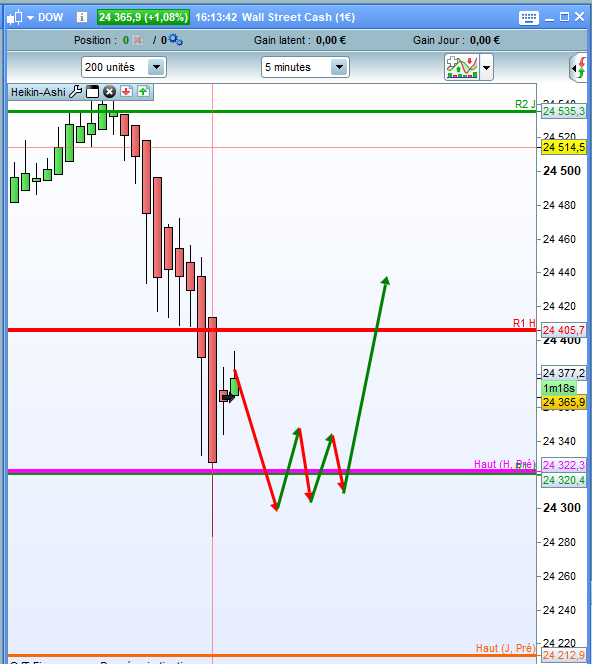Click the '24 500' price axis label
The height and width of the screenshot is (664, 592).
(562, 171)
